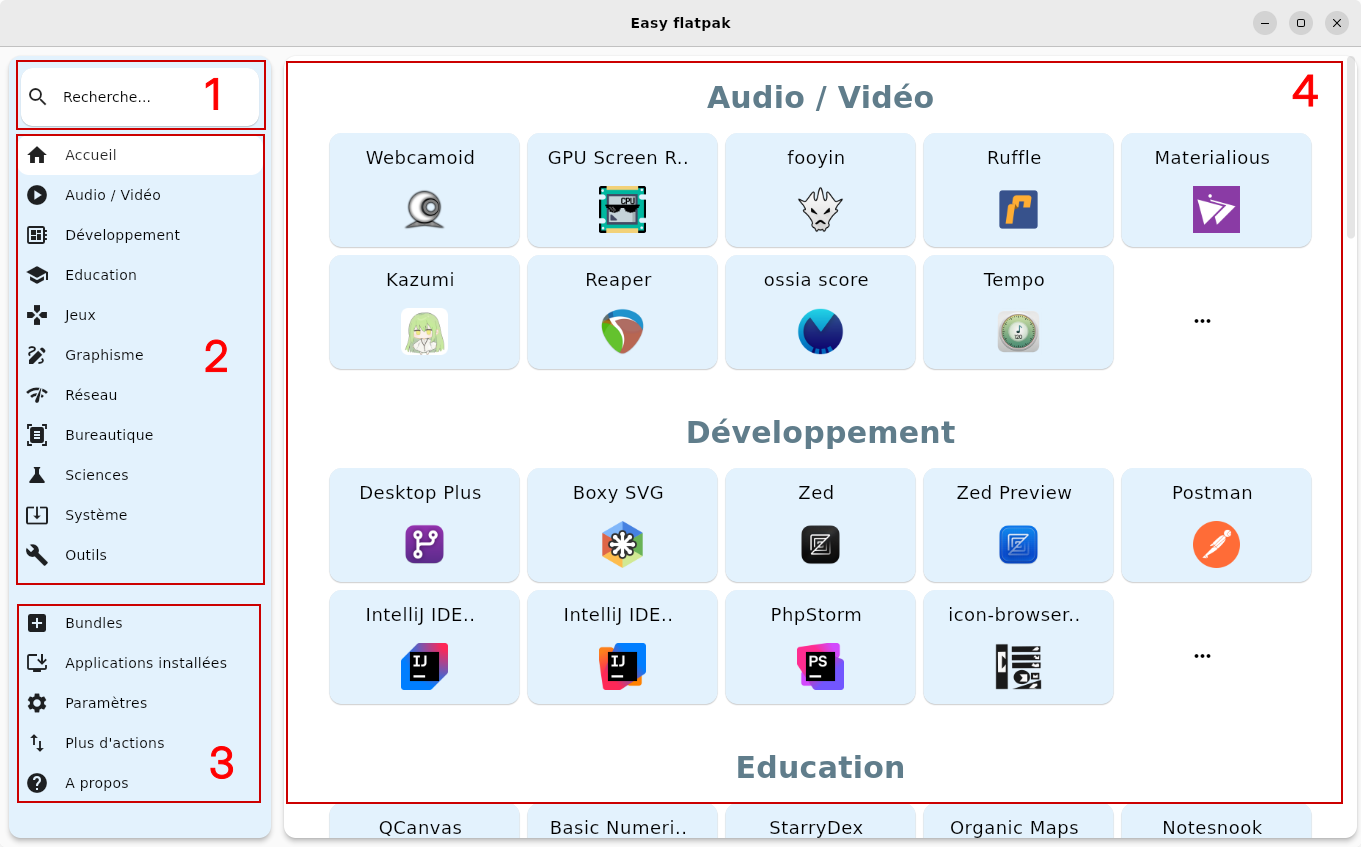Open Plus d'actions menu entry

pyautogui.click(x=139, y=743)
